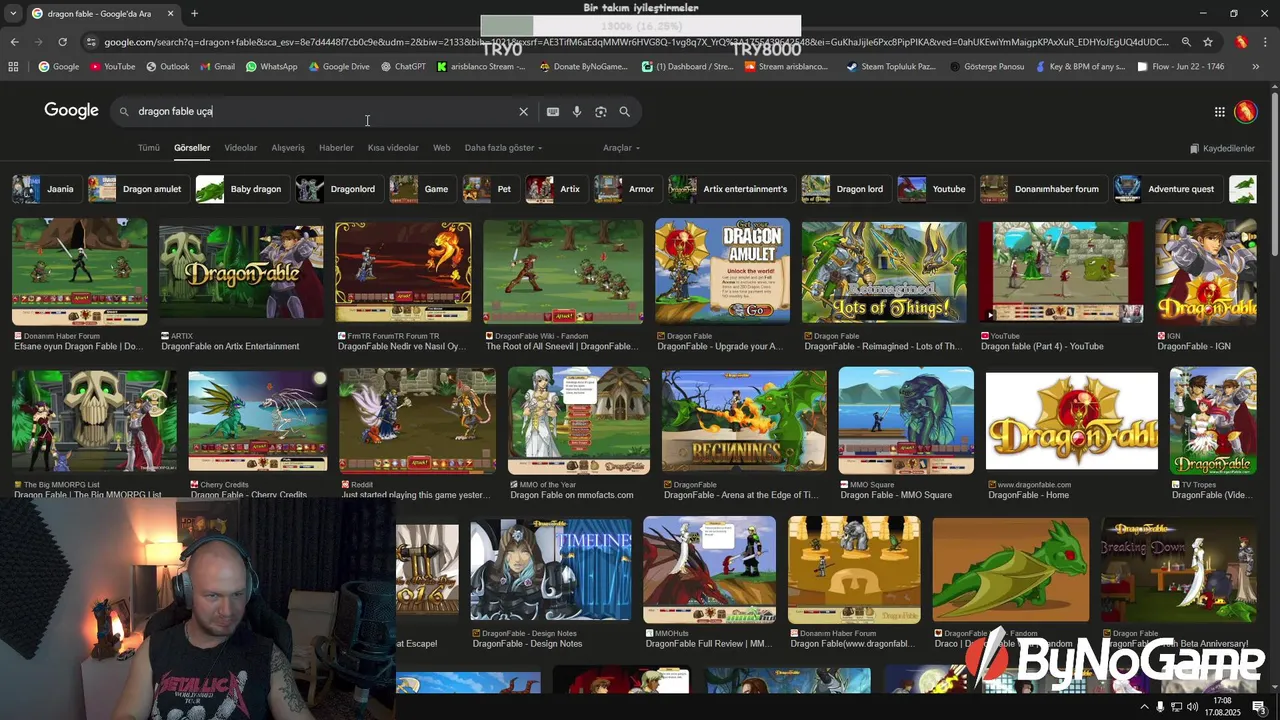Close the dragon fable Chrome tab
Image resolution: width=1280 pixels, height=720 pixels.
(x=170, y=14)
